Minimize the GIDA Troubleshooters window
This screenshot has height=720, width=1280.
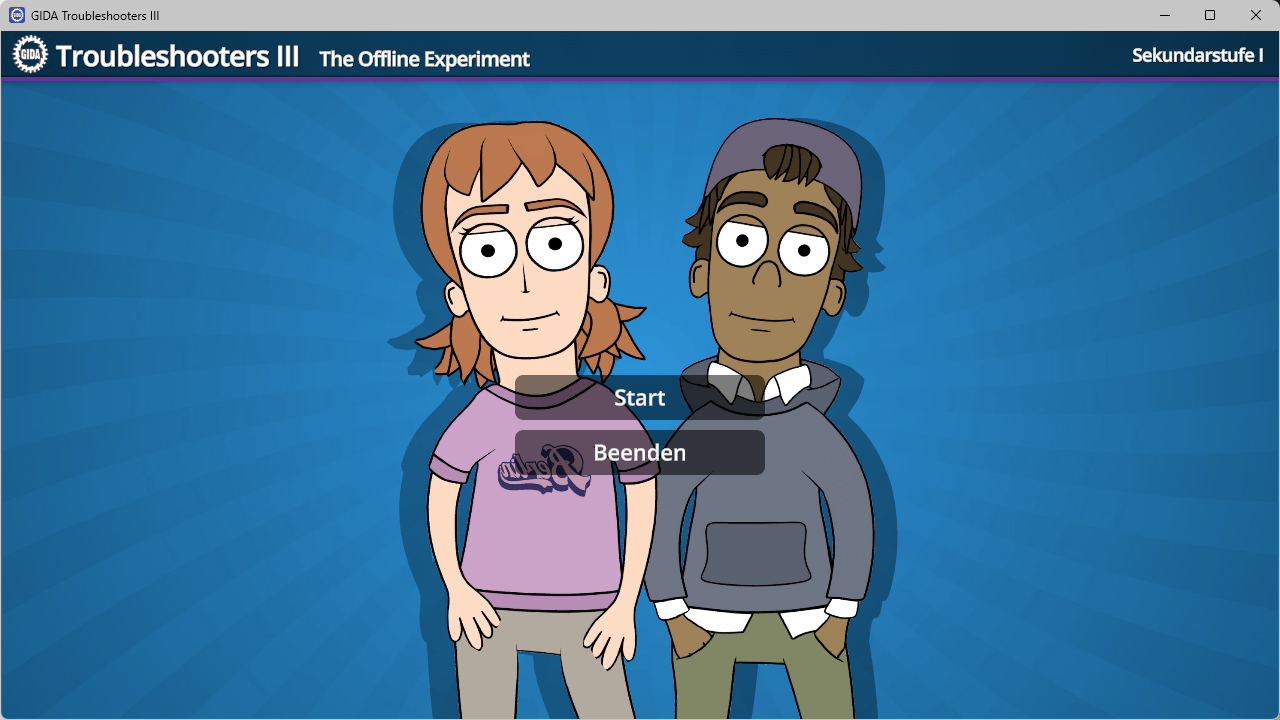1165,15
